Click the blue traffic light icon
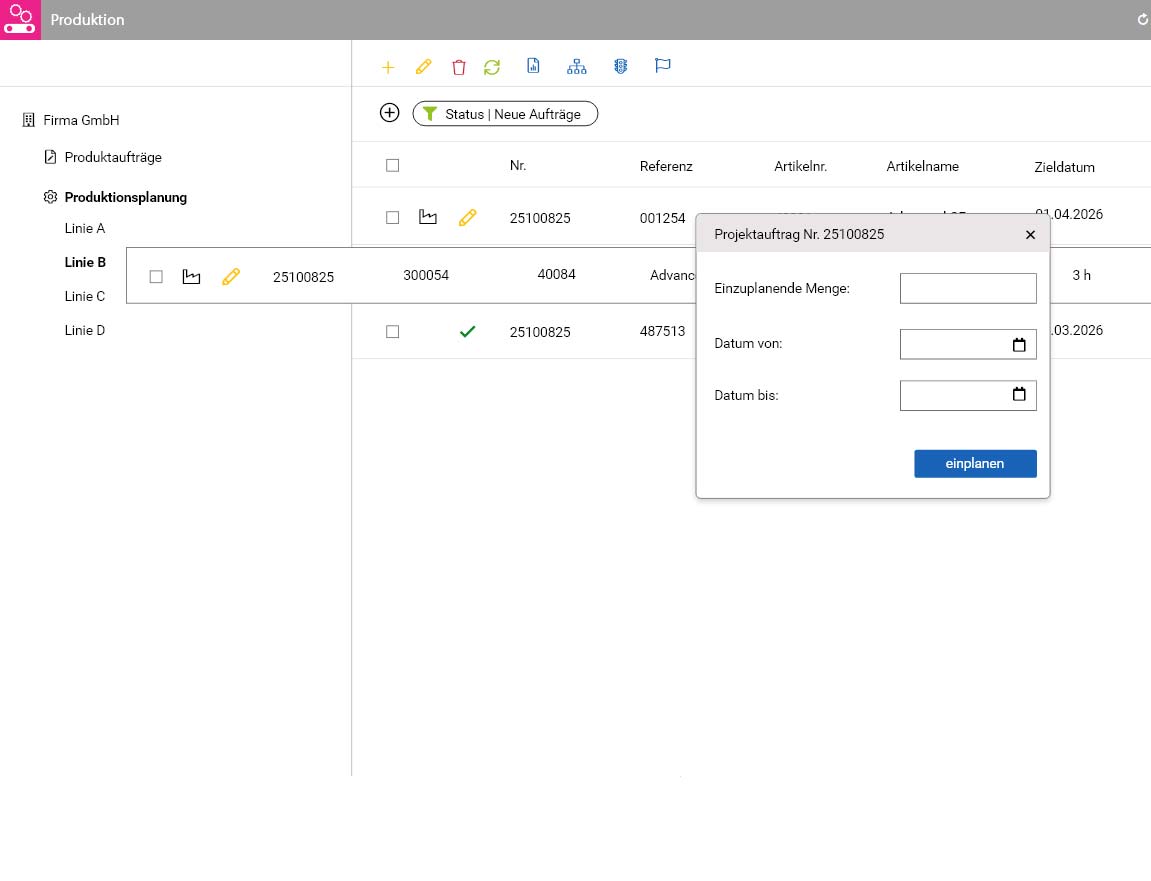 pos(621,67)
